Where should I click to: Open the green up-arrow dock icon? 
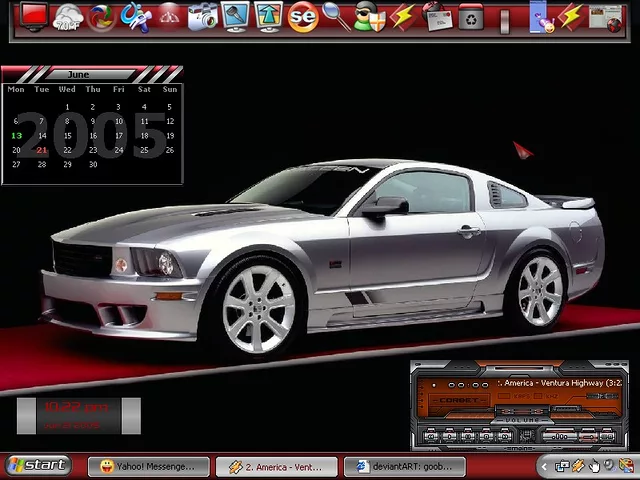269,16
